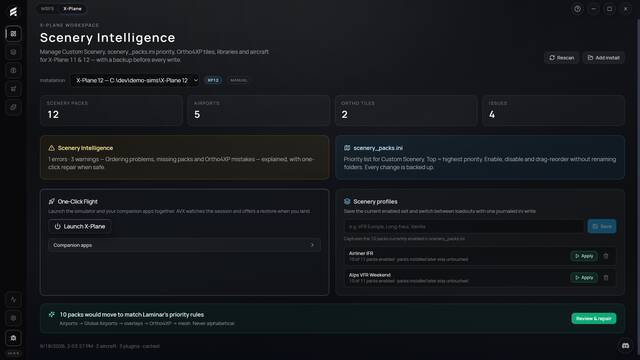Switch to the X-Plane tab
The height and width of the screenshot is (360, 640).
(72, 9)
